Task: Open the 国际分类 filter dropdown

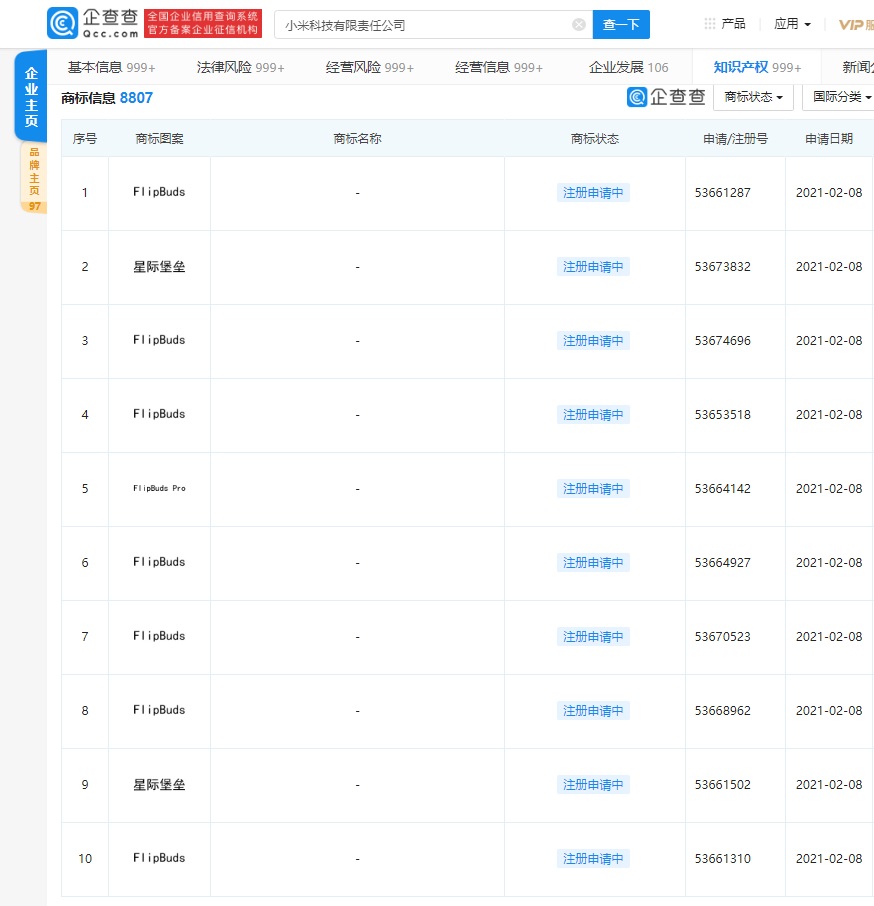Action: [x=840, y=97]
